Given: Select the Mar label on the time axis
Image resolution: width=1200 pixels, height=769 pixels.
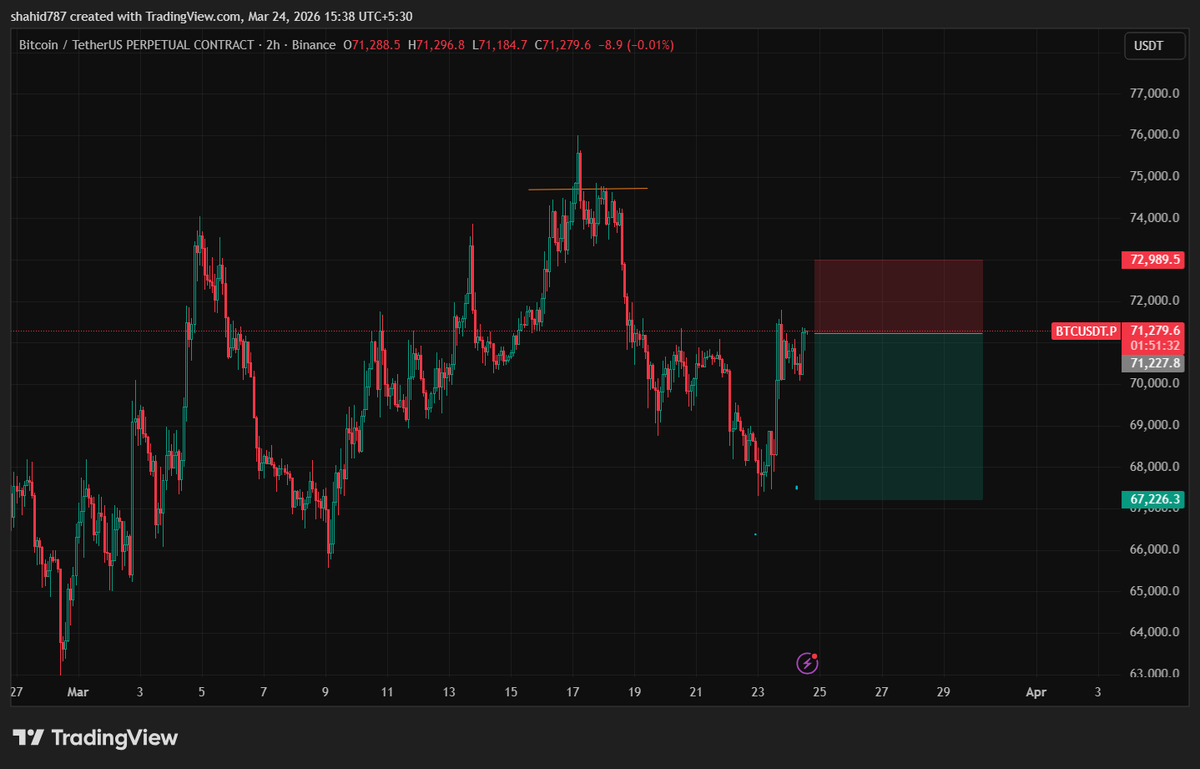Looking at the screenshot, I should click(77, 691).
